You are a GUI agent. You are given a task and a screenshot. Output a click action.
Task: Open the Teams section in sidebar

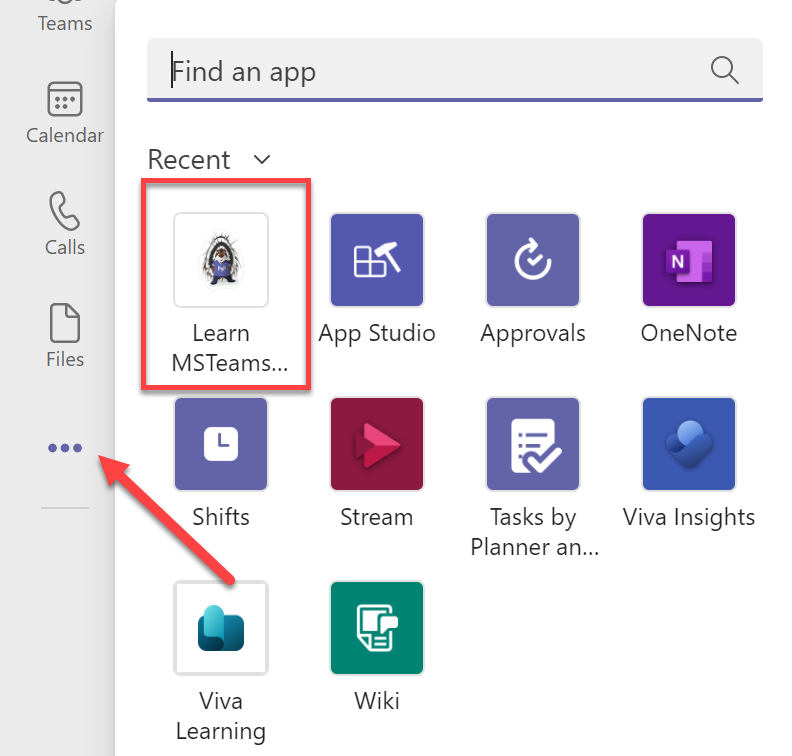[x=65, y=15]
